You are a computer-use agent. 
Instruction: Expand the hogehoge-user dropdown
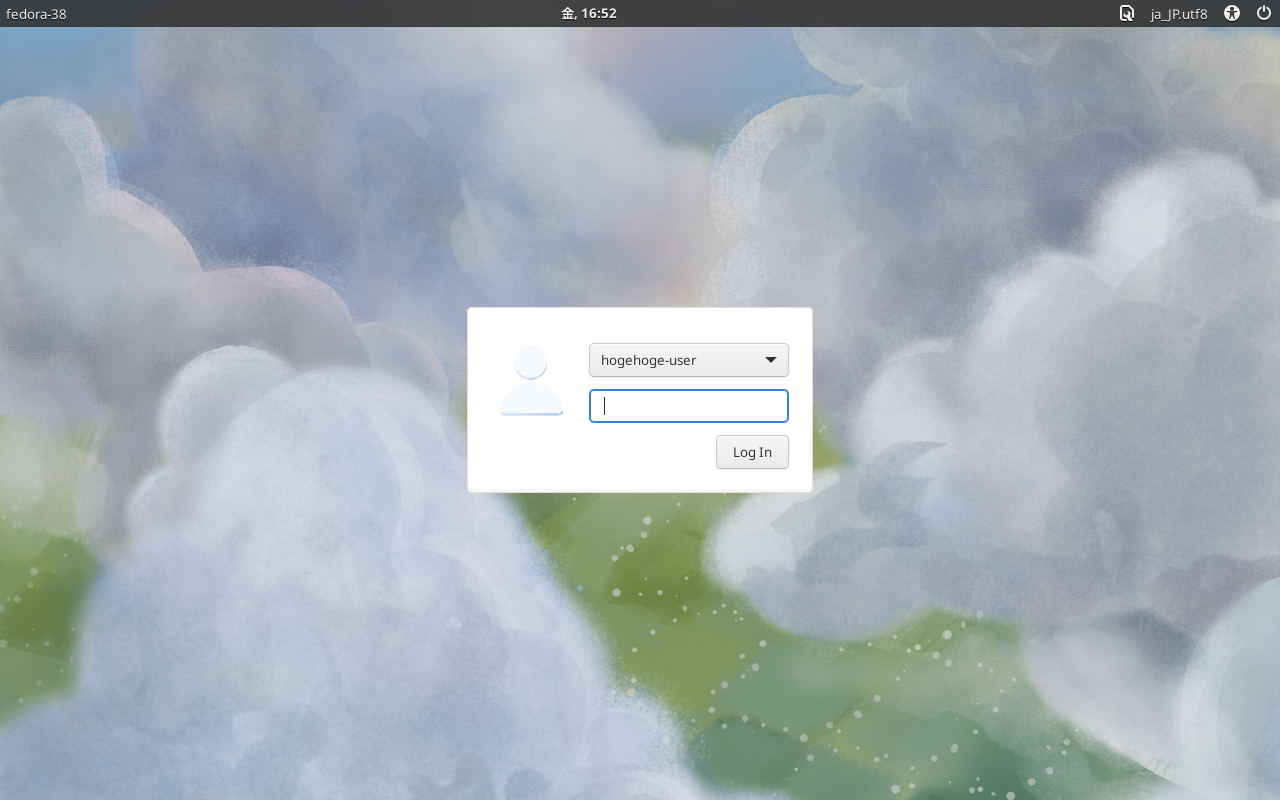tap(689, 360)
